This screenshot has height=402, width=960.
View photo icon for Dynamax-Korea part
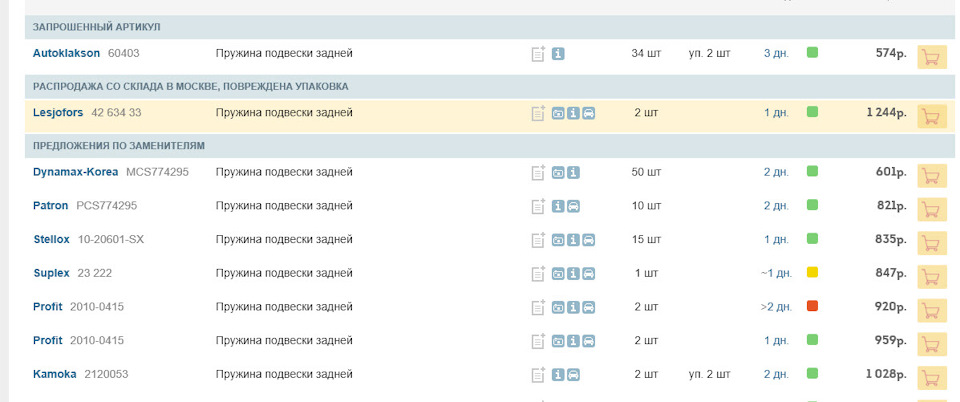(x=558, y=173)
